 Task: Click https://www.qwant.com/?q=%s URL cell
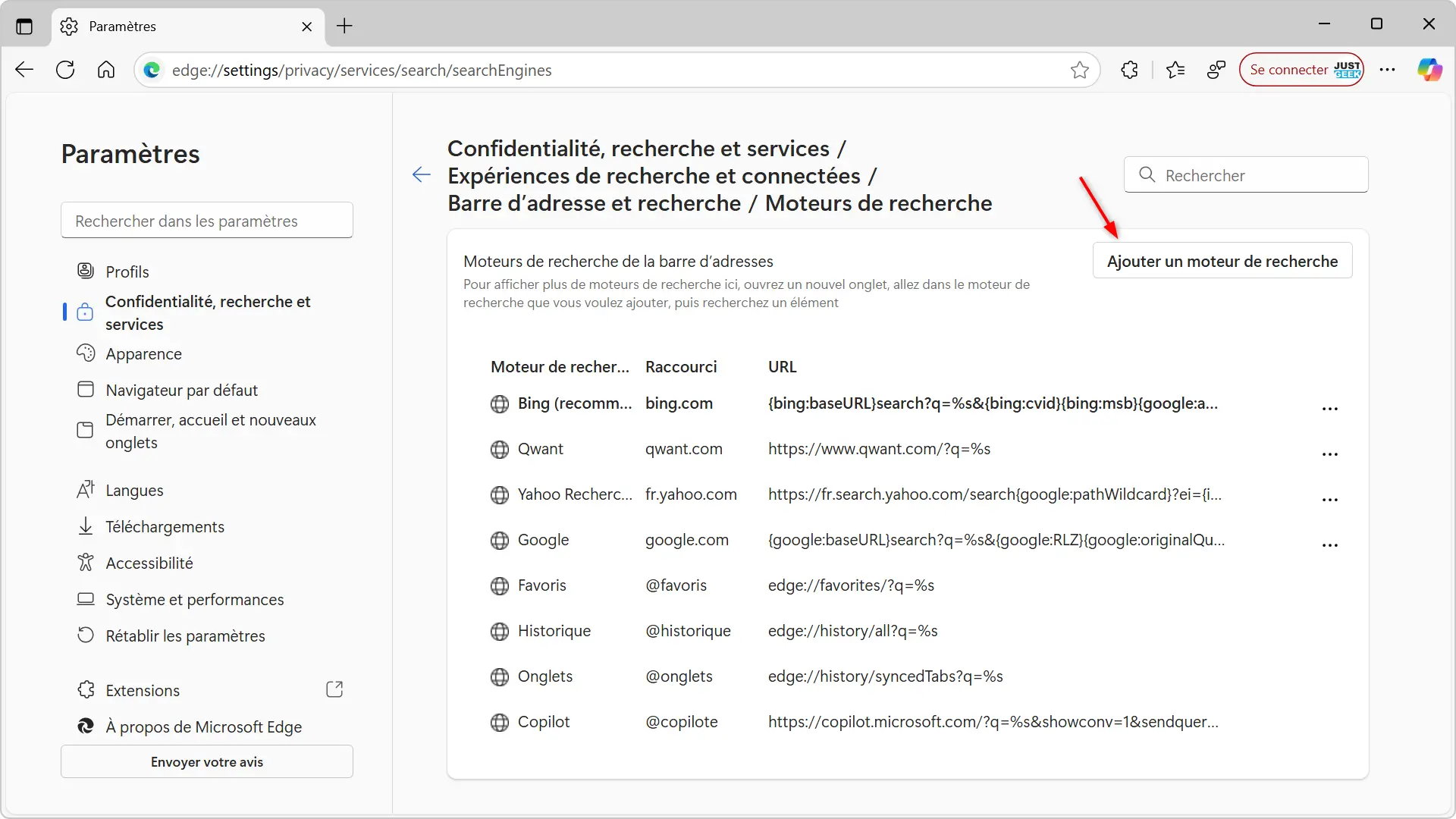tap(879, 449)
